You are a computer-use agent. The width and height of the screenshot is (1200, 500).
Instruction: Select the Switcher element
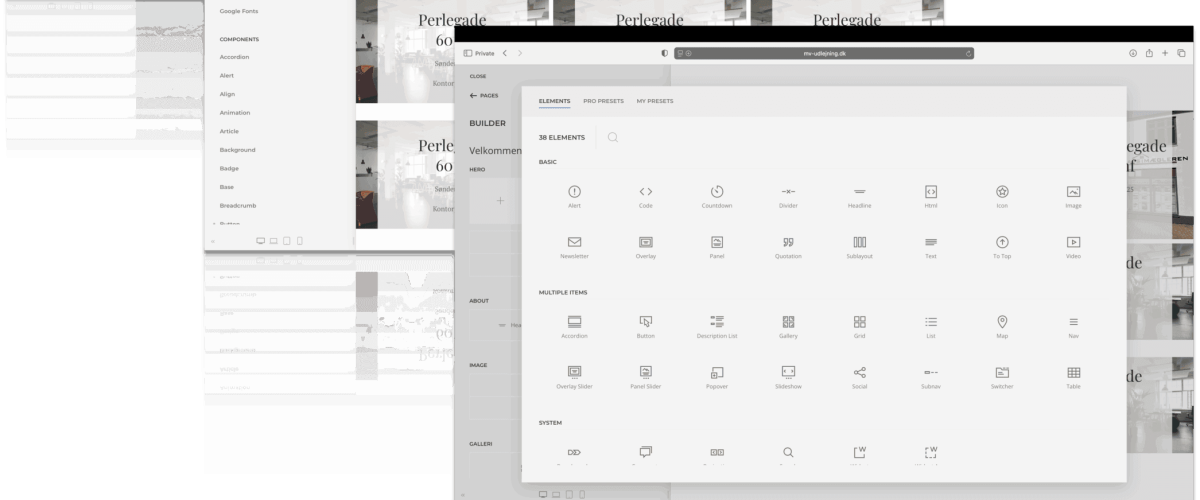(x=1002, y=377)
